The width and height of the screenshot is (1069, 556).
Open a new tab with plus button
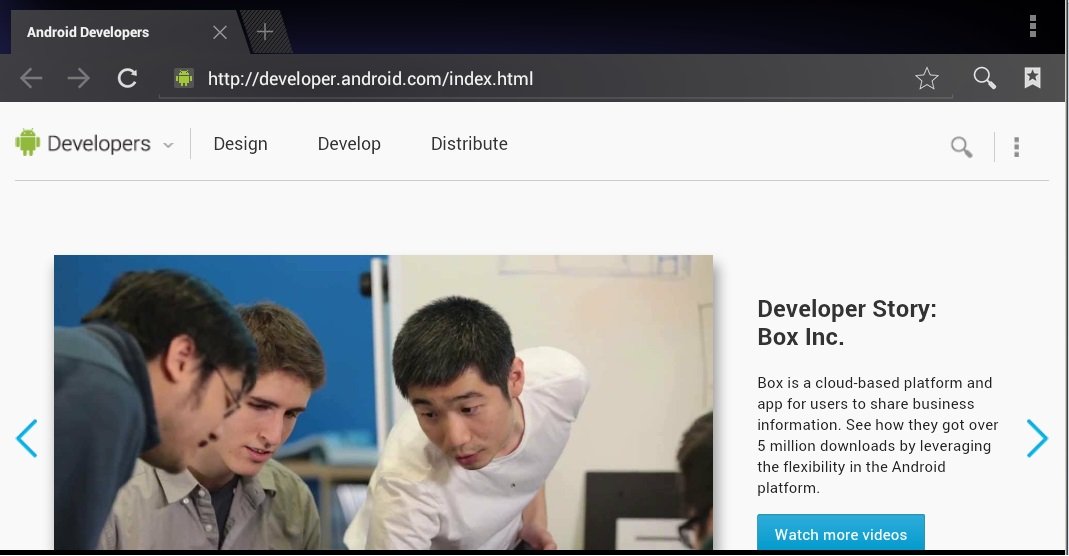[265, 31]
